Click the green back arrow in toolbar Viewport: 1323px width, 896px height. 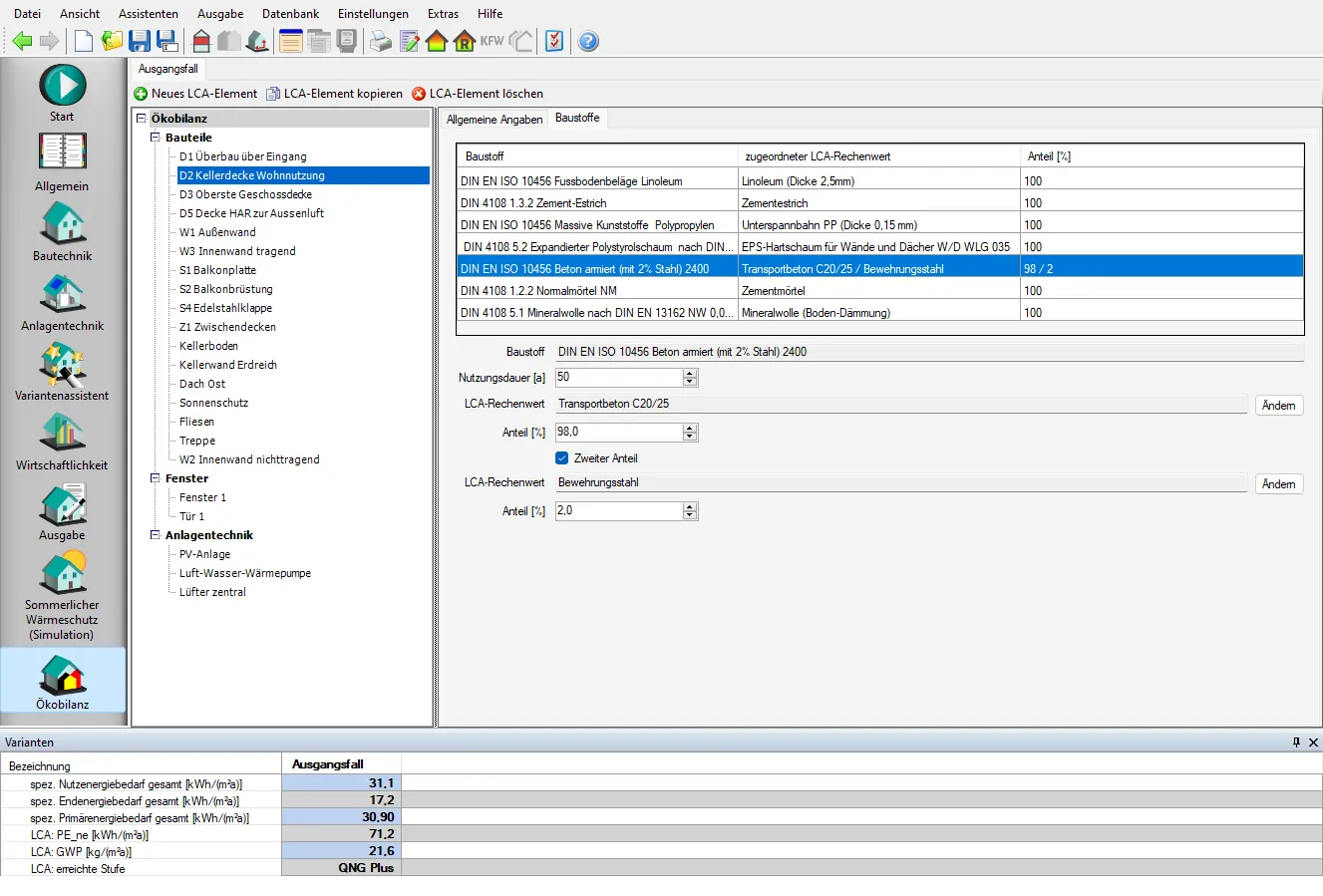[x=22, y=41]
